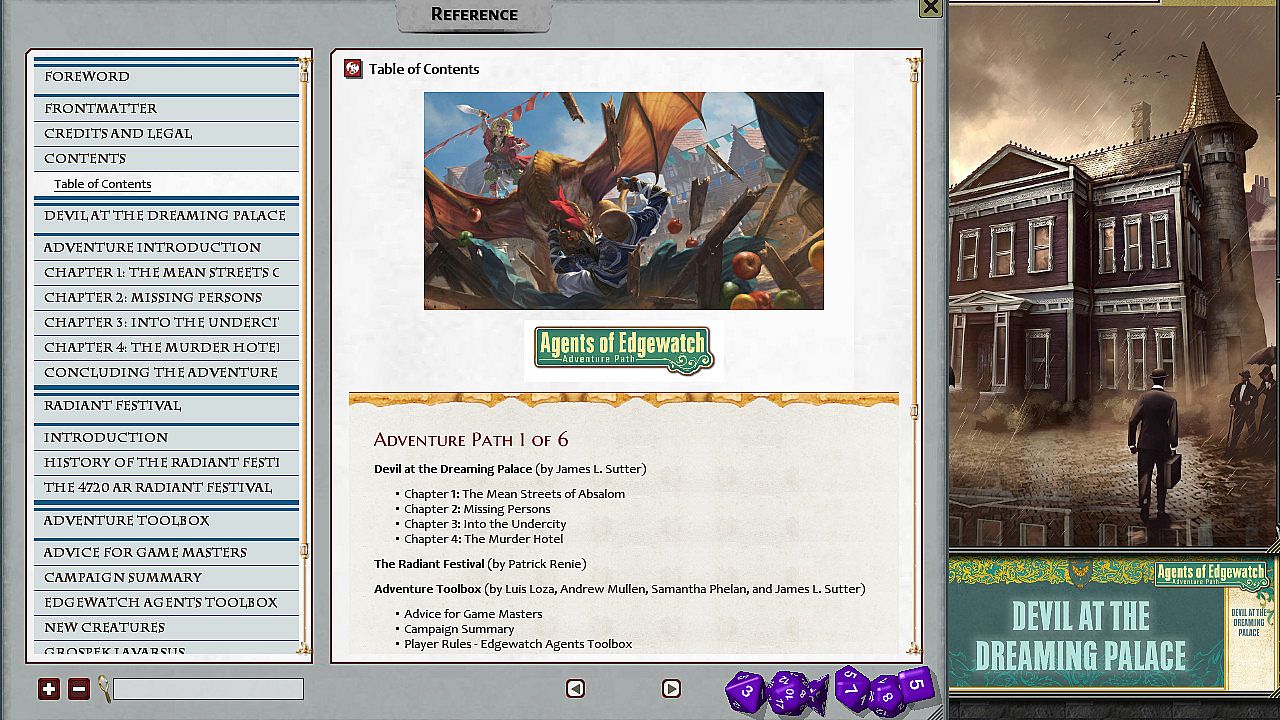The width and height of the screenshot is (1280, 720).
Task: Click Chapter 2: Missing Persons bullet
Action: click(x=477, y=509)
